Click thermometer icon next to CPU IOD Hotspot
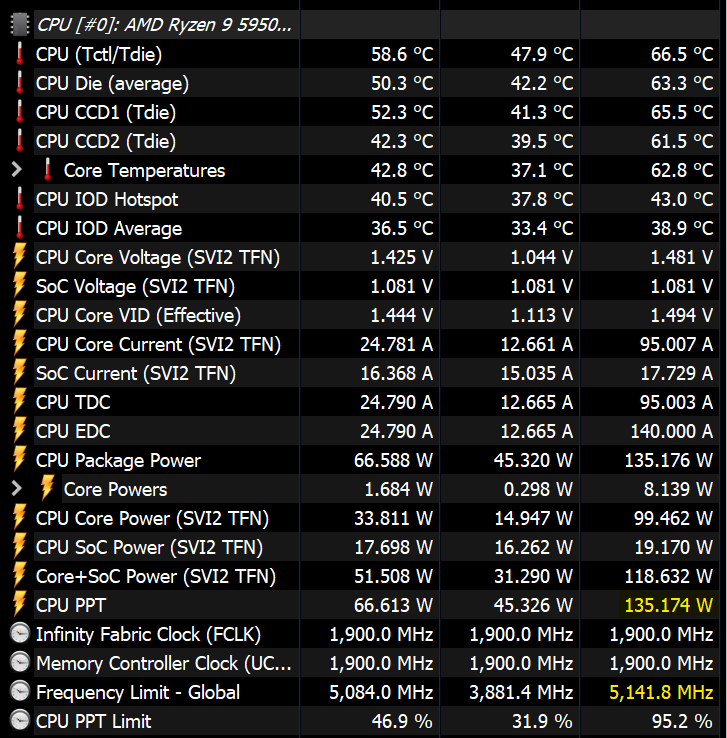Image resolution: width=727 pixels, height=738 pixels. click(19, 199)
